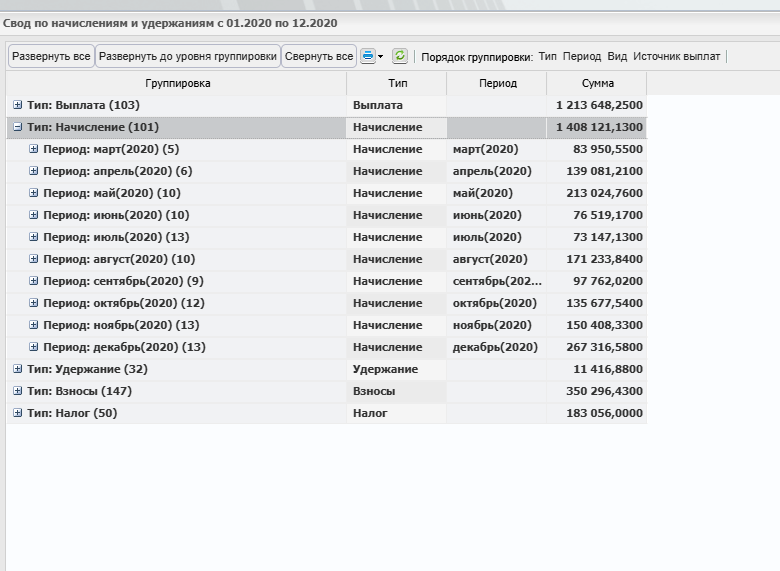Sort by the Сумма column header

point(597,83)
